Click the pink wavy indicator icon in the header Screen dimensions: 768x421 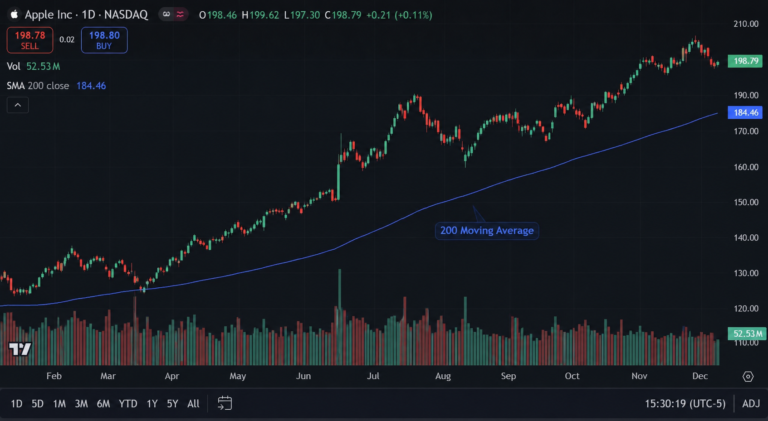[180, 15]
